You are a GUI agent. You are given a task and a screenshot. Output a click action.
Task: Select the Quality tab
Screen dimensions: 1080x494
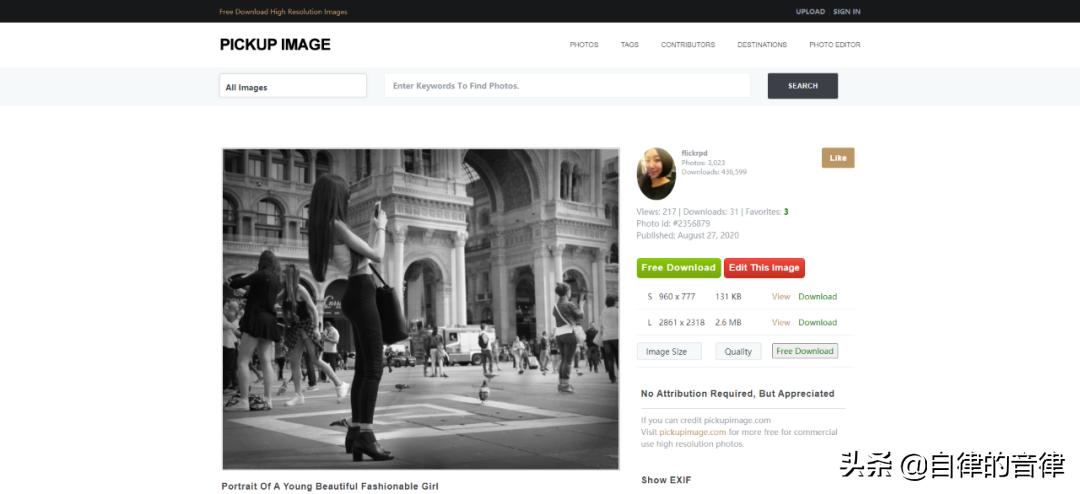pyautogui.click(x=738, y=352)
